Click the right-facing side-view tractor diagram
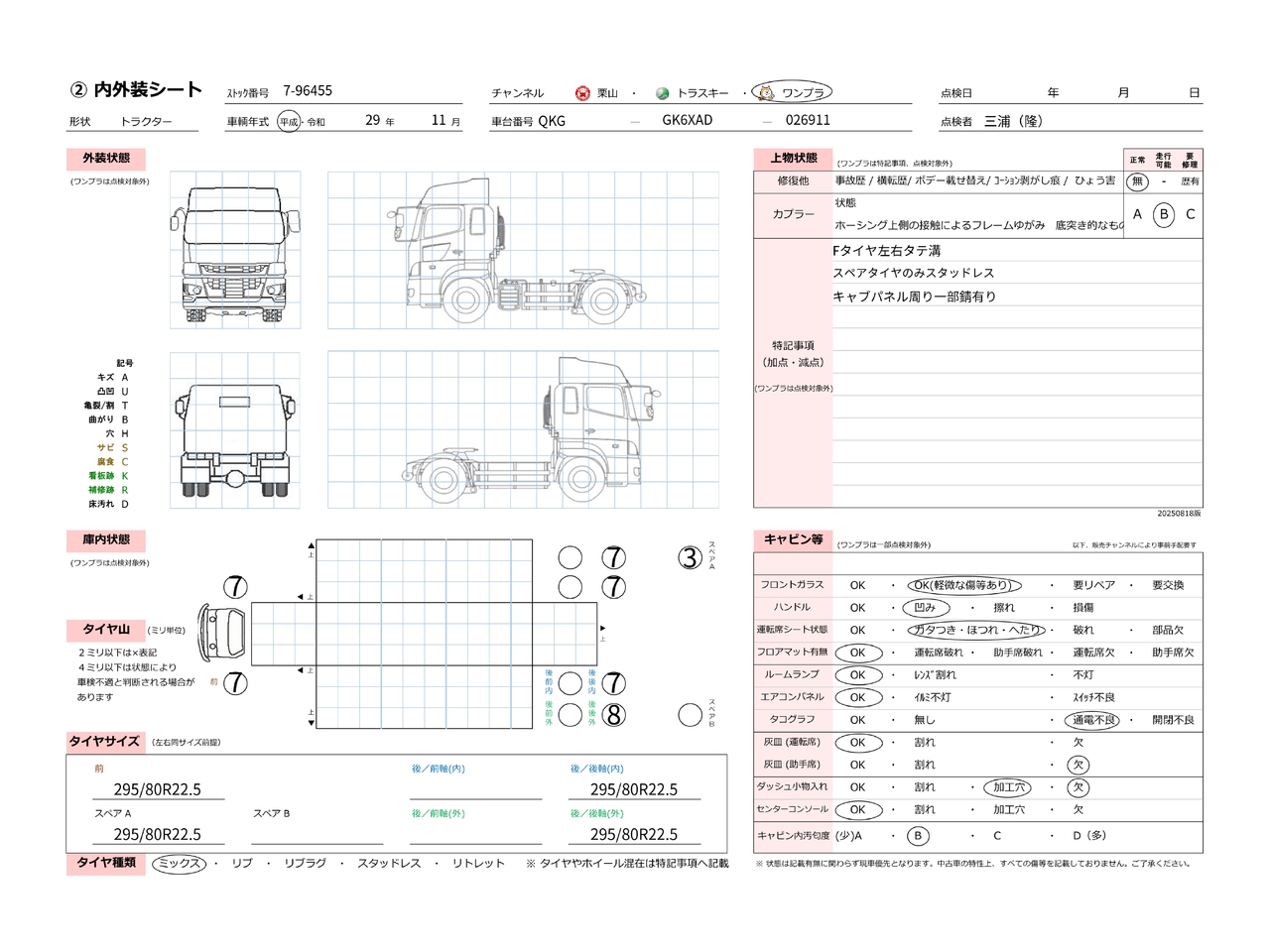Screen dimensions: 1270x952 tap(523, 430)
